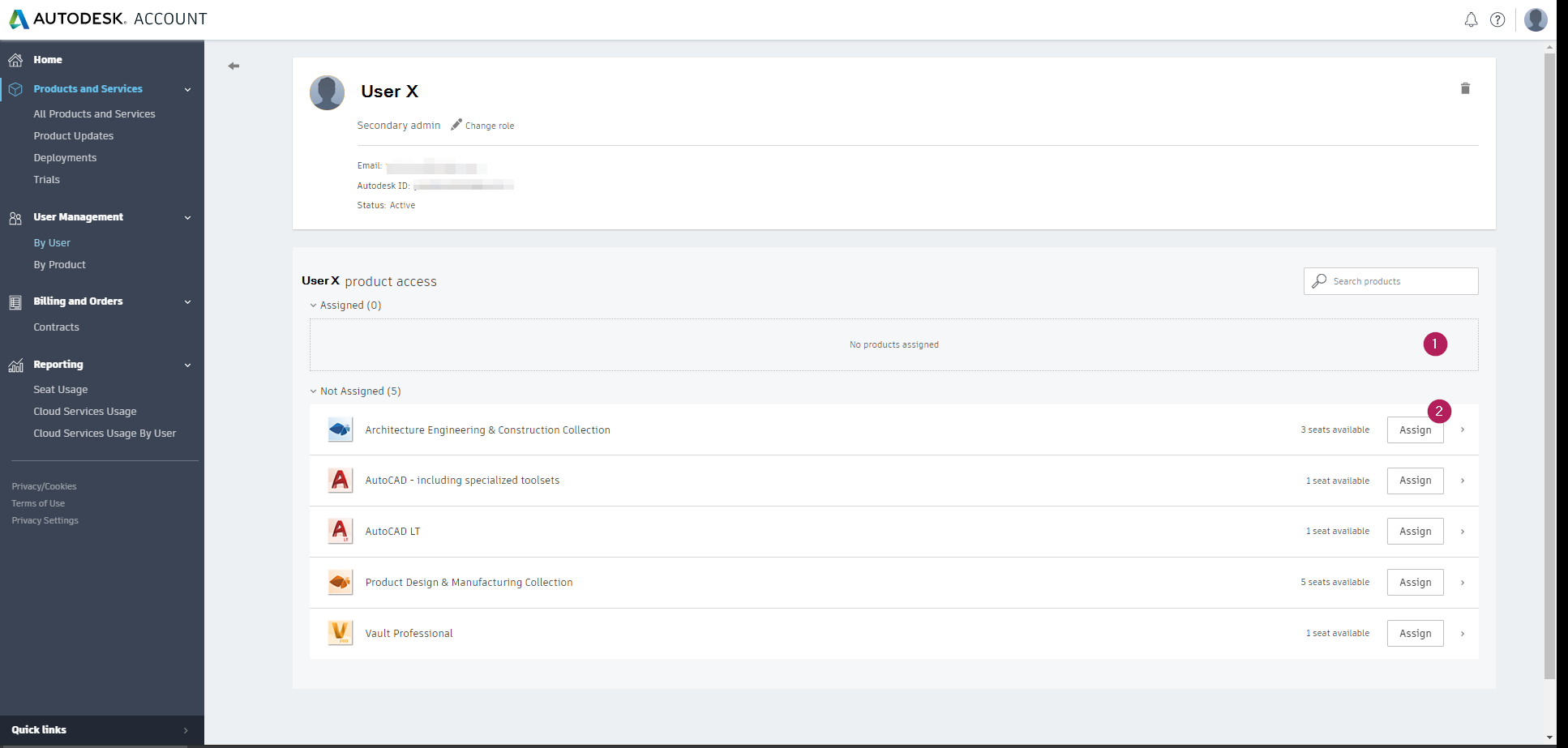Viewport: 1568px width, 748px height.
Task: Open the profile avatar in the top-right corner
Action: pyautogui.click(x=1536, y=20)
